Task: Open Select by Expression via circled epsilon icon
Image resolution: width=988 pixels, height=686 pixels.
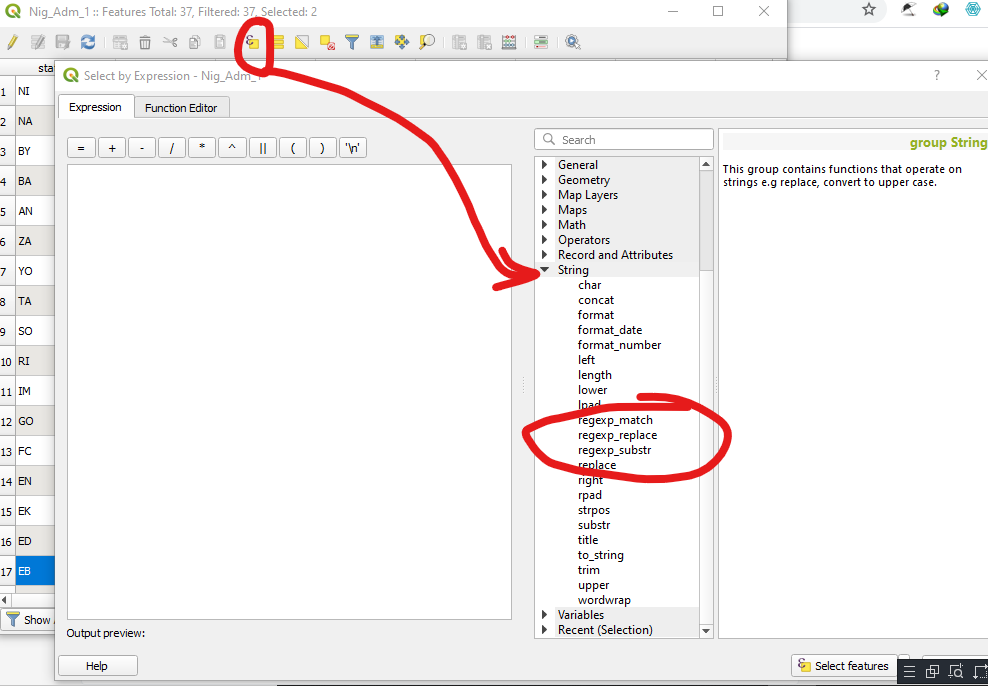Action: point(252,42)
